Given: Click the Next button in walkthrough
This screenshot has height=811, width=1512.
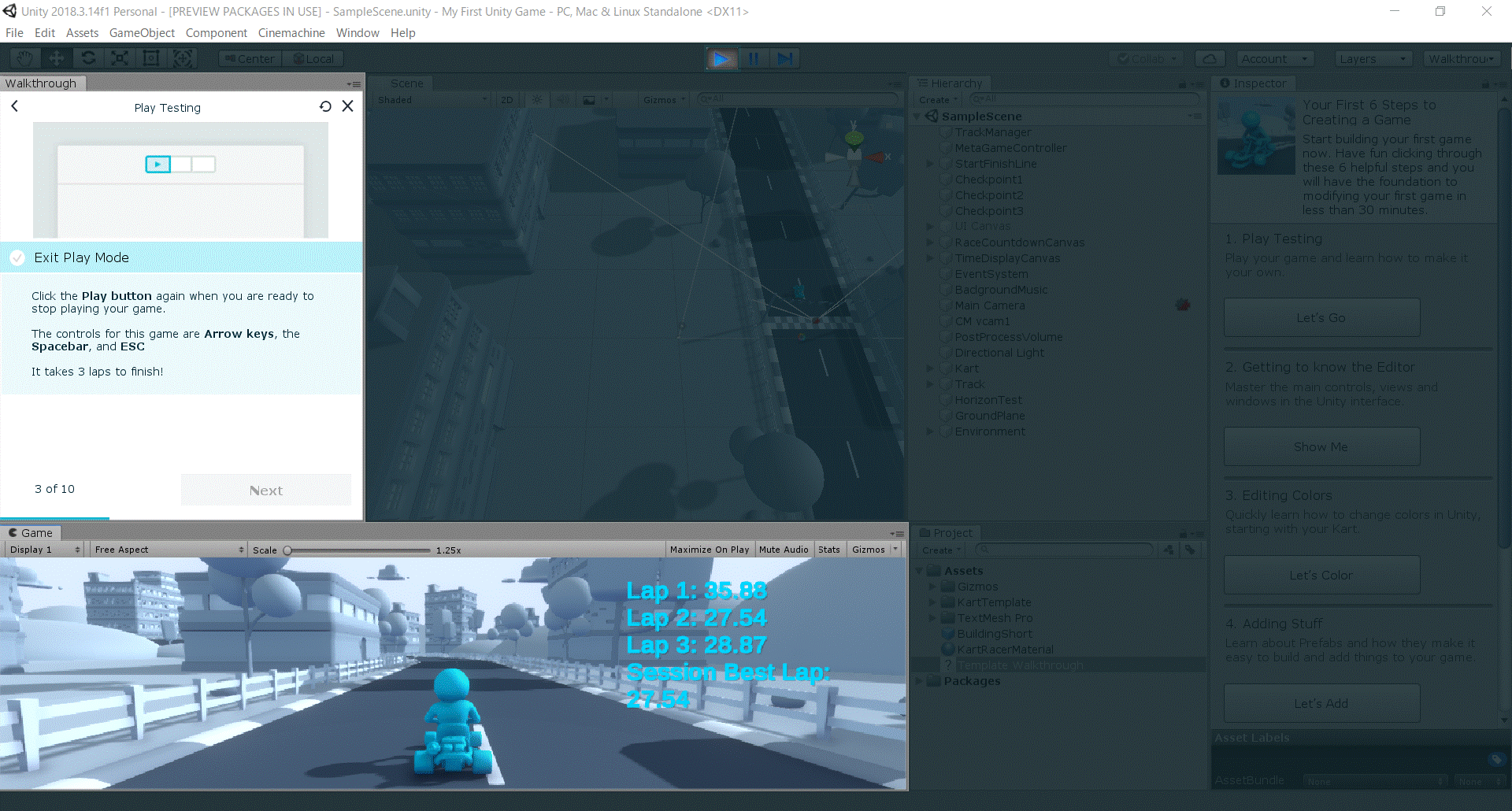Looking at the screenshot, I should [266, 490].
